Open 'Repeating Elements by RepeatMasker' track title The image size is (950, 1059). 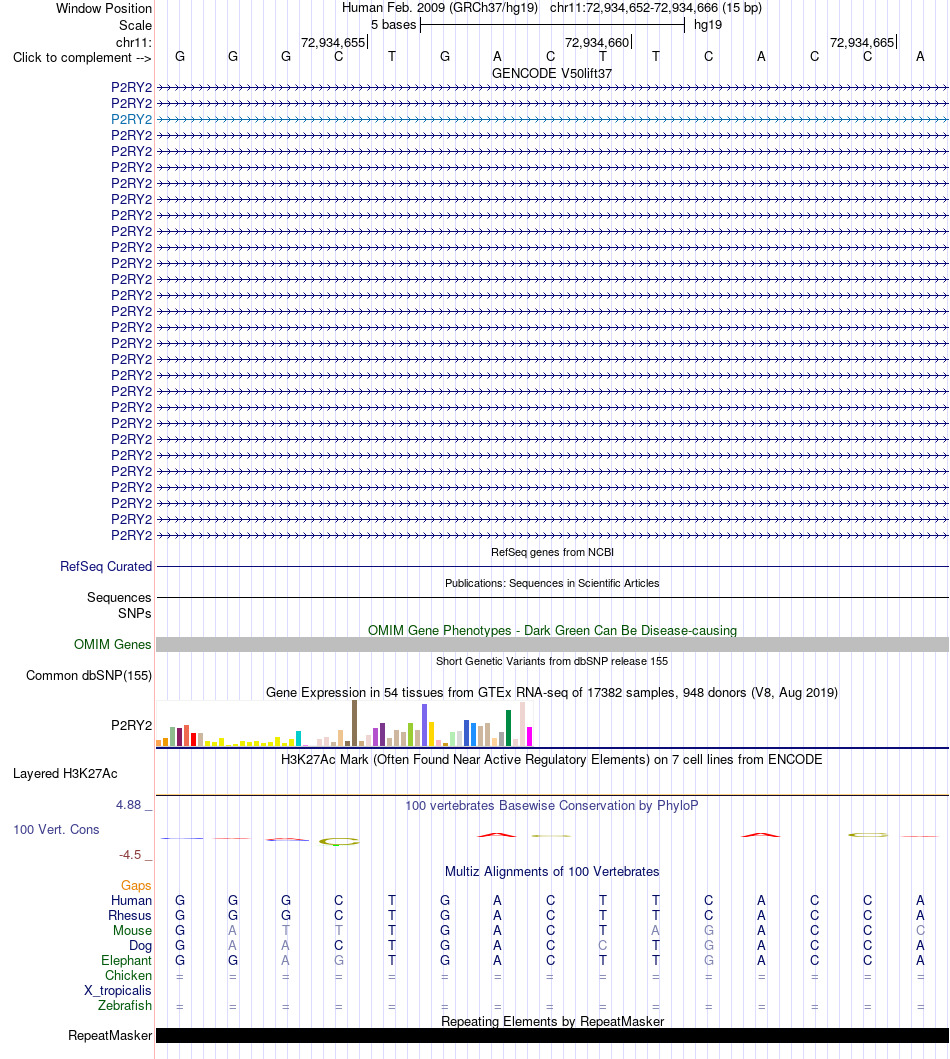552,1022
